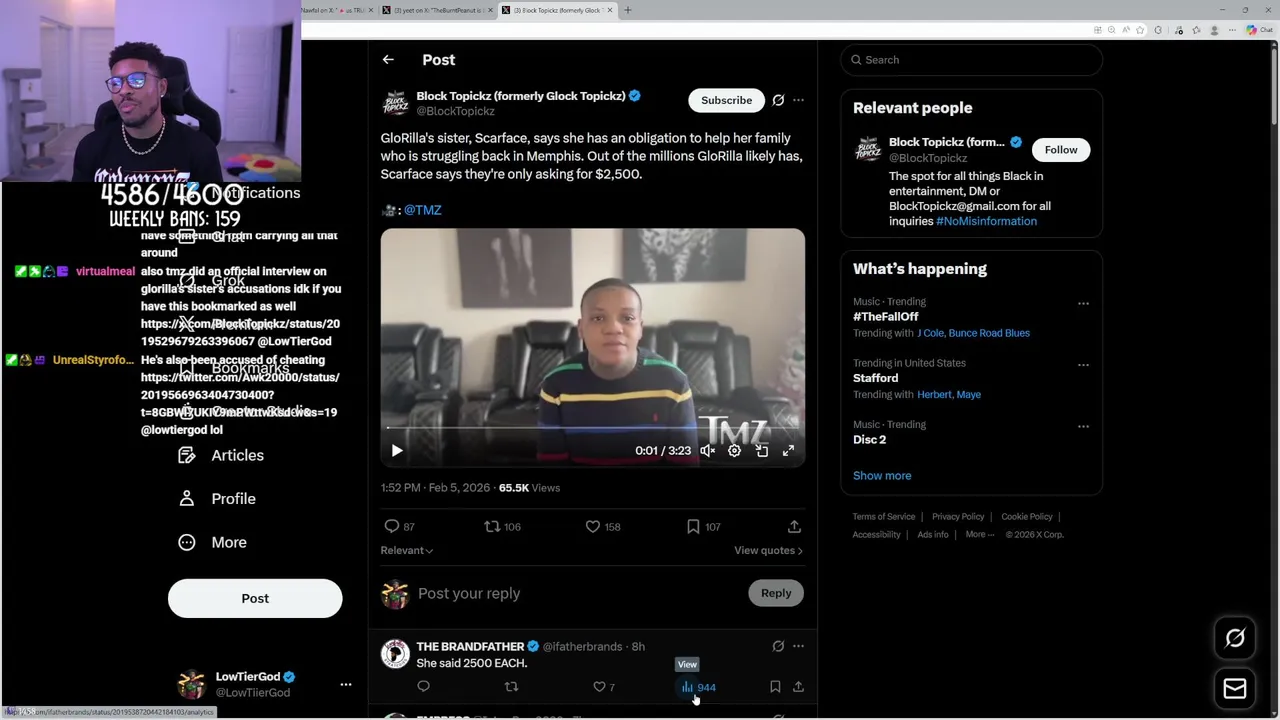Image resolution: width=1280 pixels, height=720 pixels.
Task: Toggle picture-in-picture on video
Action: 761,451
